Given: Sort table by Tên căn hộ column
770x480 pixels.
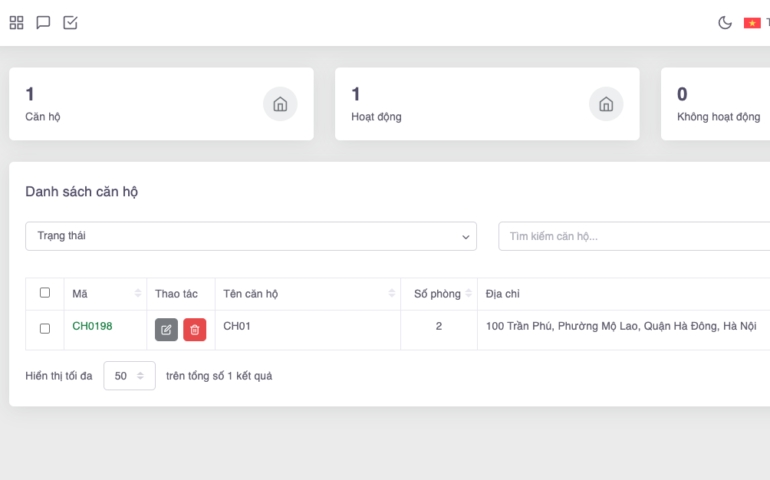Looking at the screenshot, I should (392, 294).
